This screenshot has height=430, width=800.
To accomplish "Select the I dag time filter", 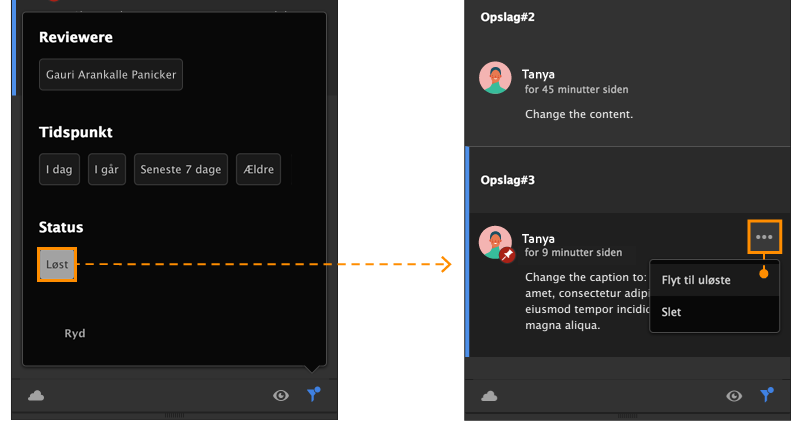I will pyautogui.click(x=60, y=169).
